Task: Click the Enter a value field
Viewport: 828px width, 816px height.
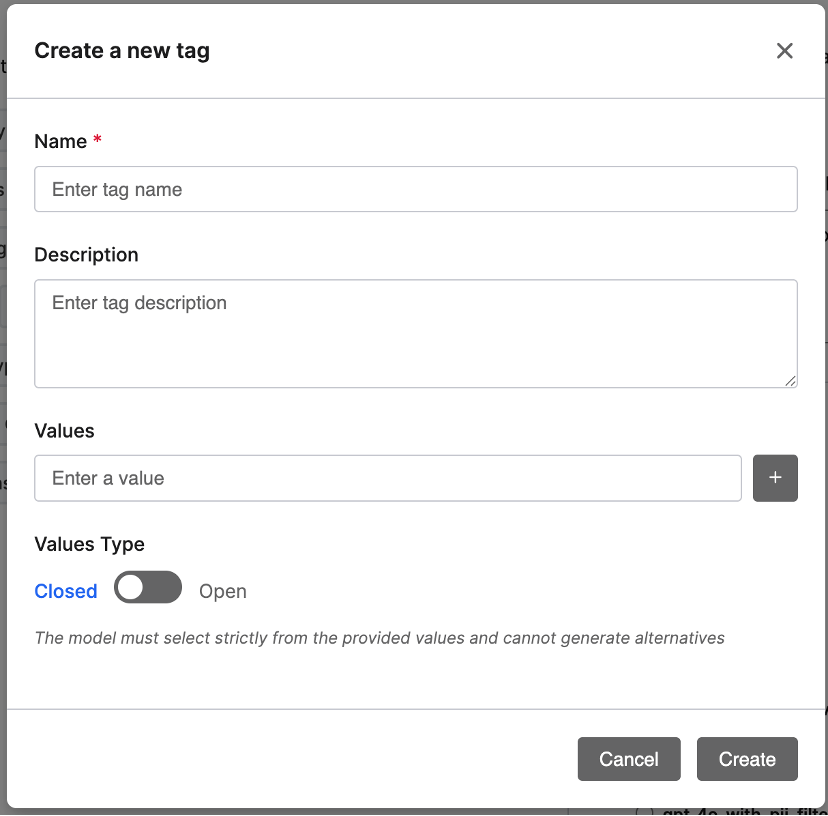Action: tap(388, 478)
